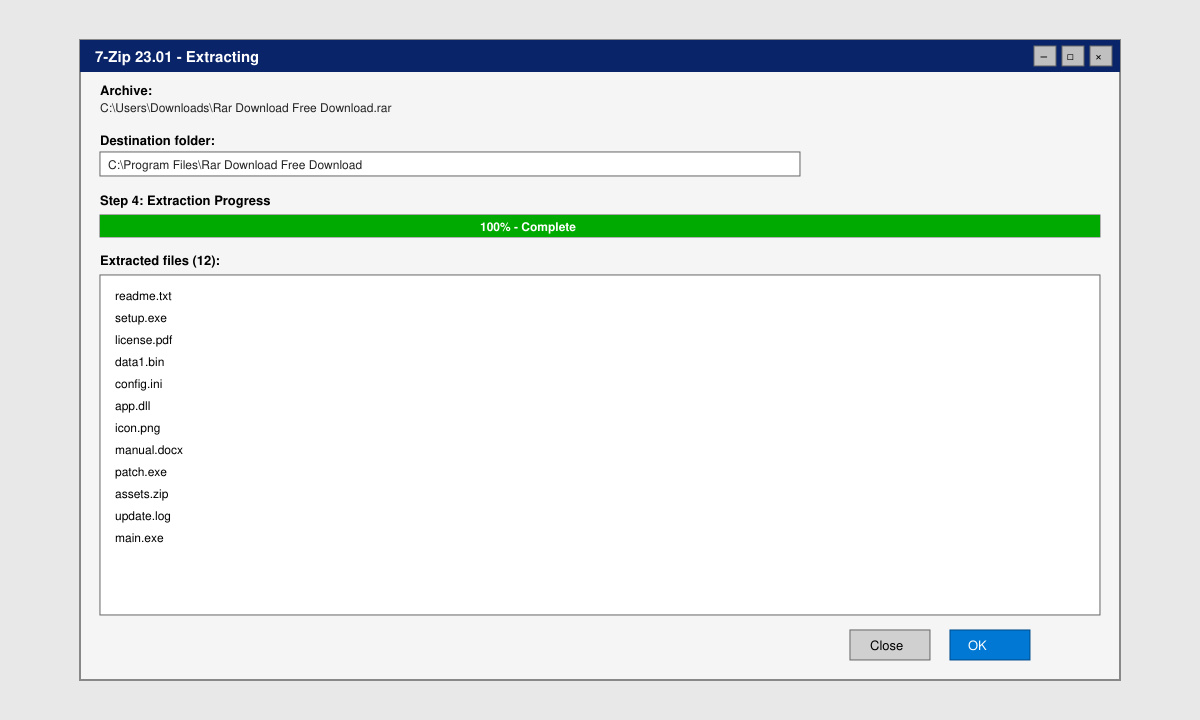The height and width of the screenshot is (720, 1200).
Task: Click the Archive label
Action: click(126, 91)
